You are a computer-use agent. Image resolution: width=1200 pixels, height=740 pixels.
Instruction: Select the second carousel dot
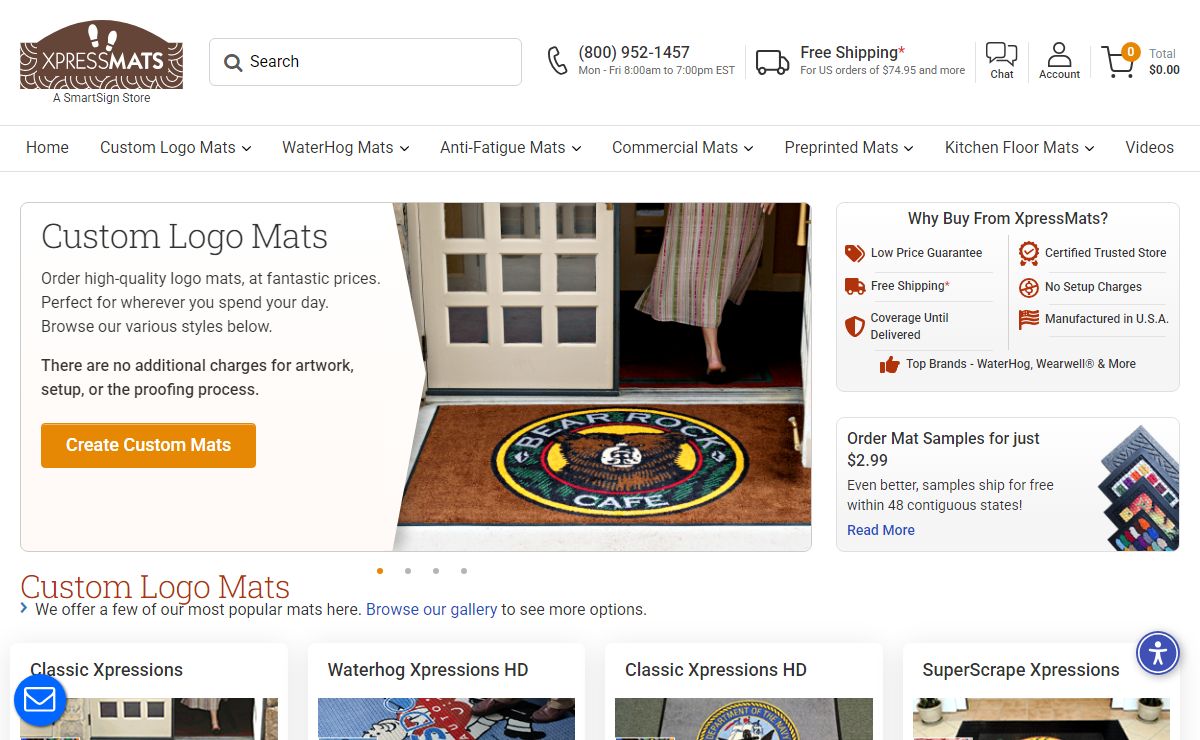(408, 571)
